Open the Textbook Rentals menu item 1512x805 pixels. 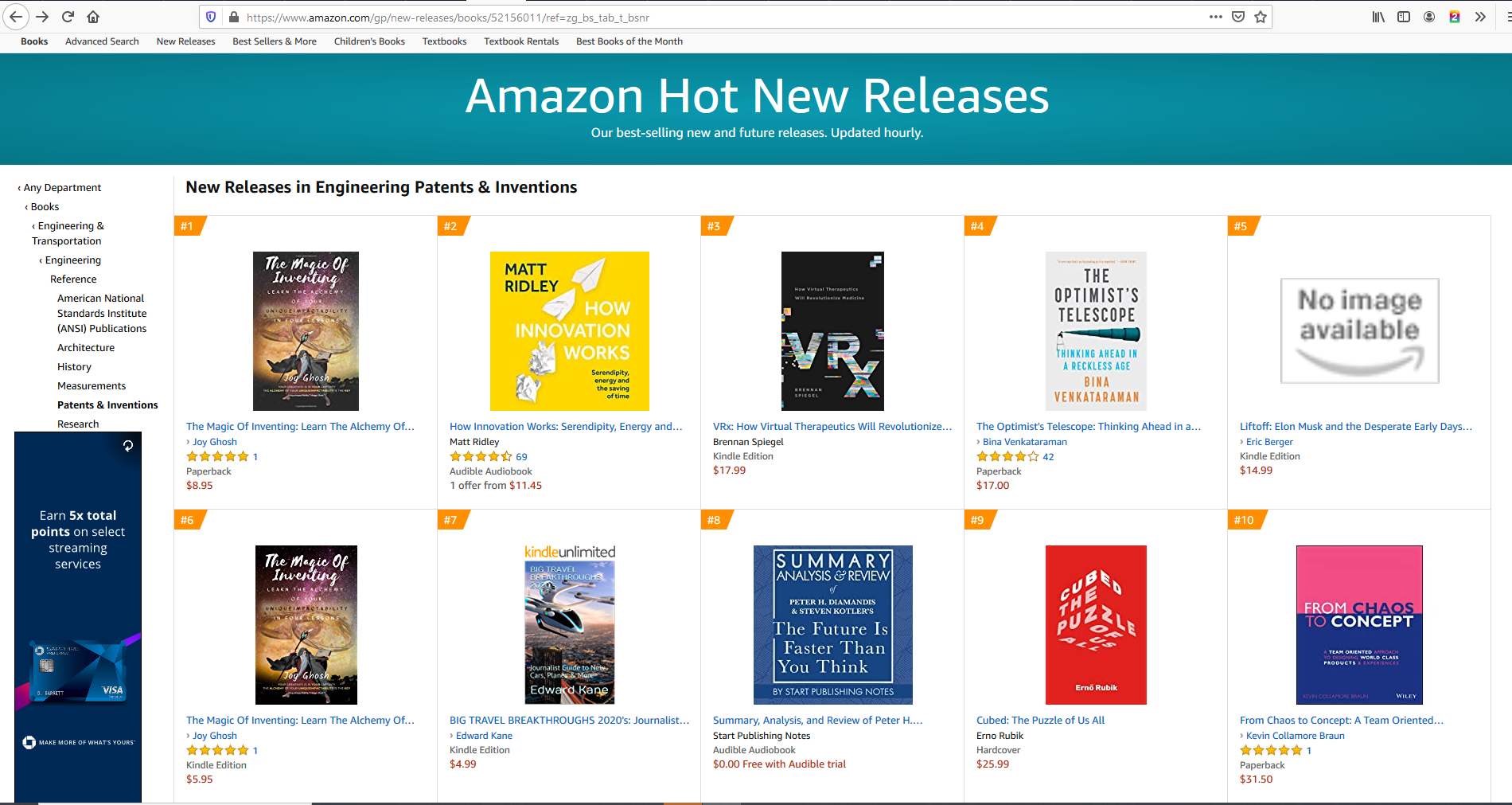pyautogui.click(x=521, y=41)
